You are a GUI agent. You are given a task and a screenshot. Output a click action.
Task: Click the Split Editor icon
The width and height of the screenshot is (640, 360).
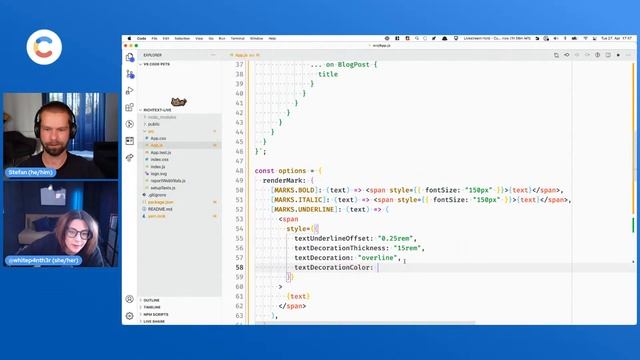[x=608, y=55]
